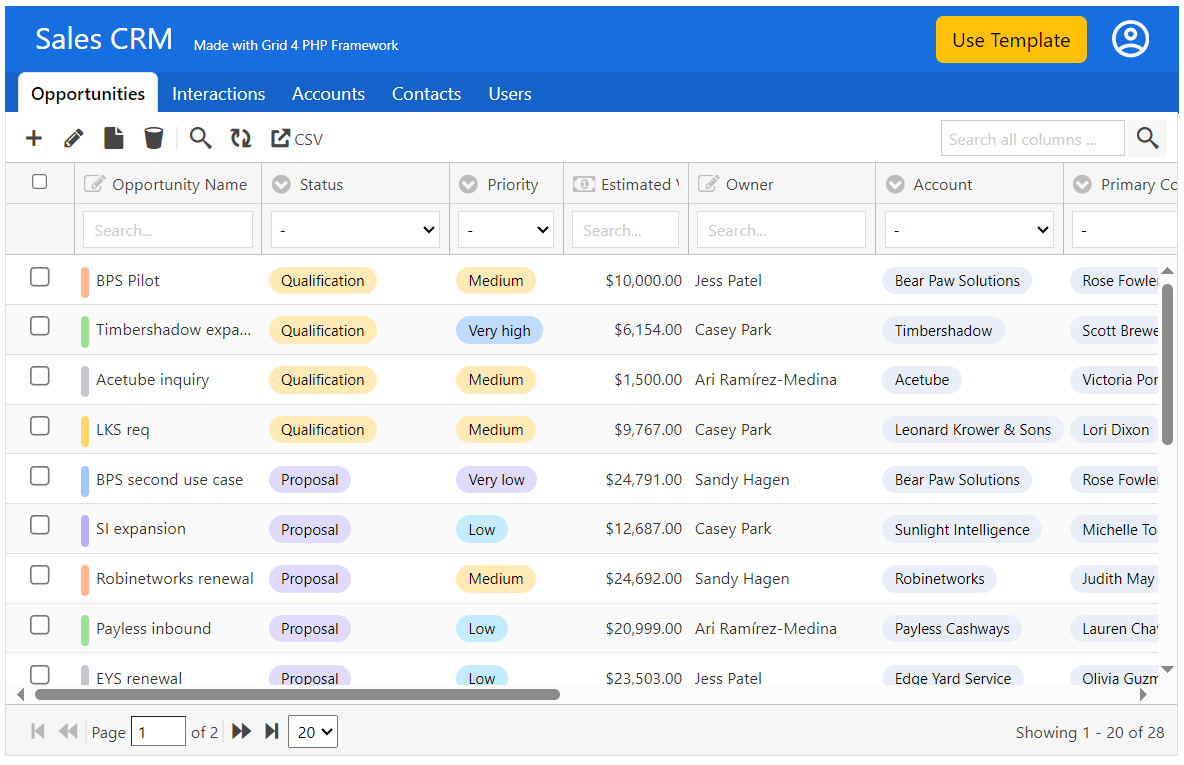Open the Status filter dropdown

pos(355,230)
